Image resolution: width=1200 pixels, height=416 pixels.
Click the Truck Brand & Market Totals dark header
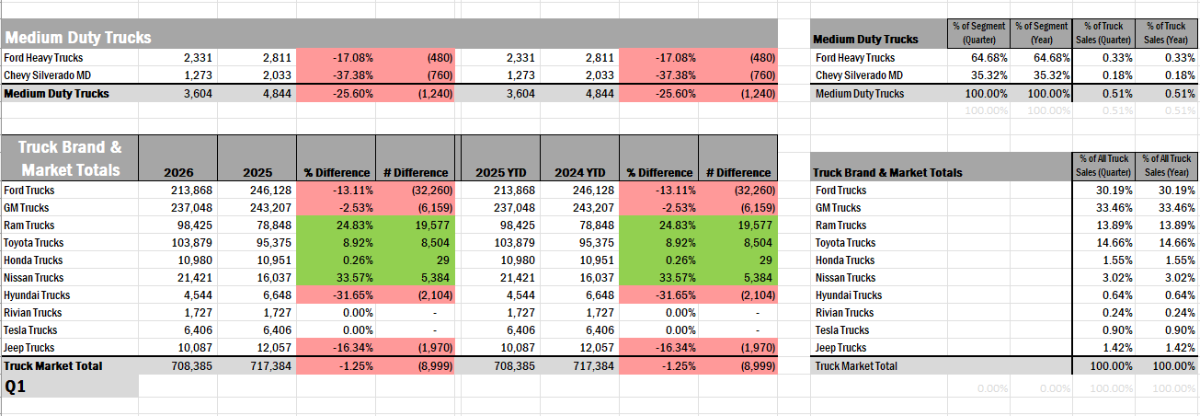pyautogui.click(x=68, y=158)
